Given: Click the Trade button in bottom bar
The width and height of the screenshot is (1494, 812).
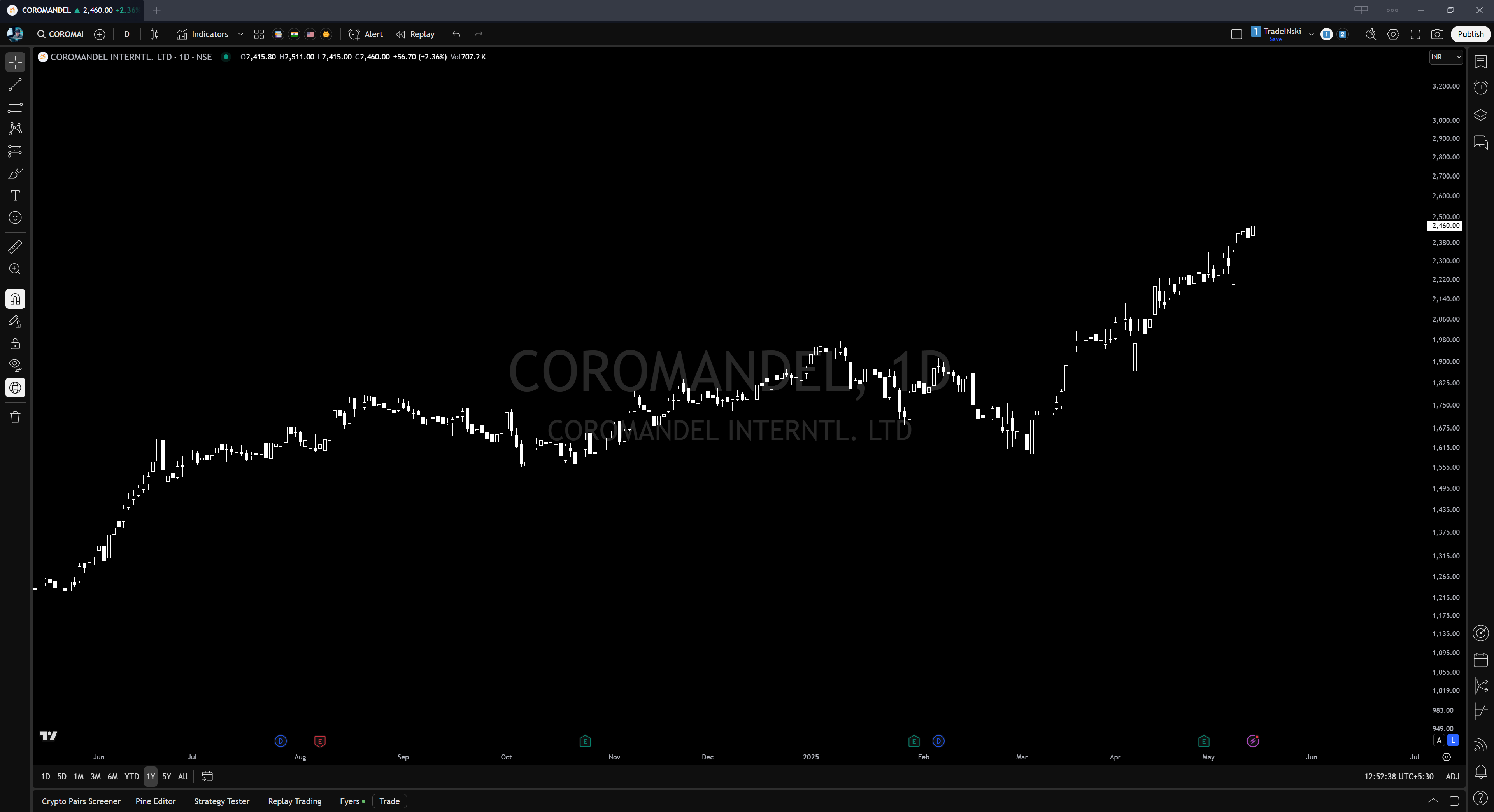Looking at the screenshot, I should (x=389, y=801).
